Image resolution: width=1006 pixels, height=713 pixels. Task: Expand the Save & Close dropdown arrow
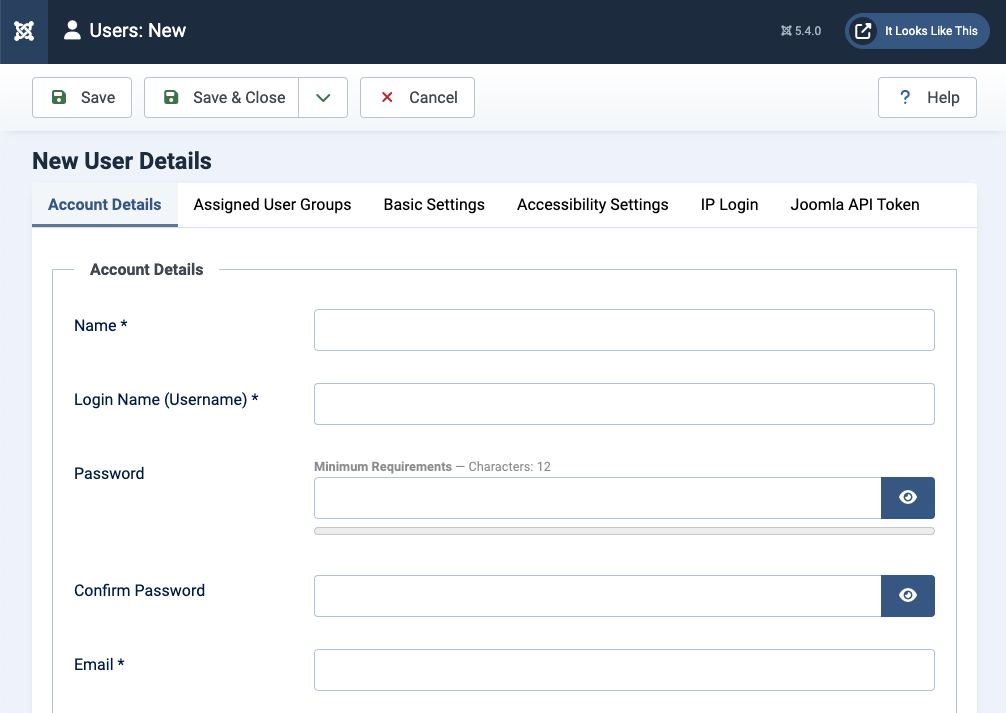coord(323,97)
